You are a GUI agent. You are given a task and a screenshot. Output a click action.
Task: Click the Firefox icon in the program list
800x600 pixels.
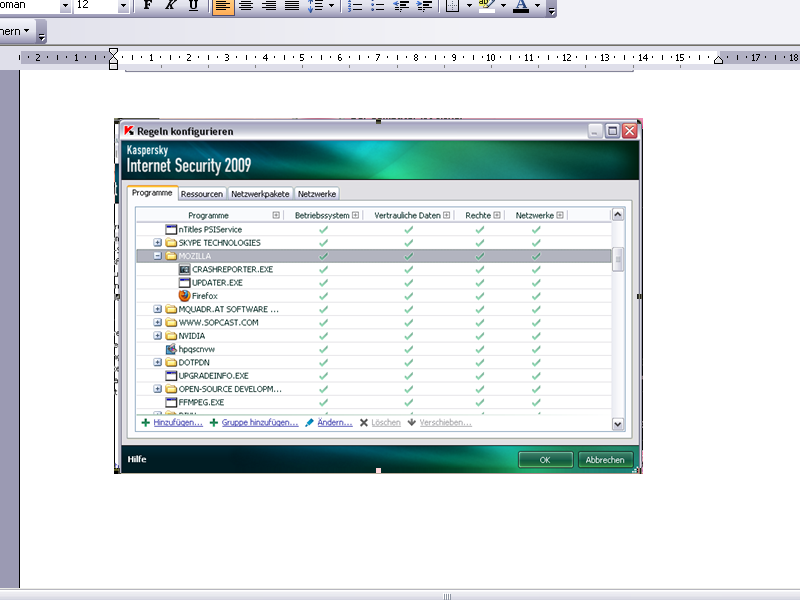coord(184,296)
